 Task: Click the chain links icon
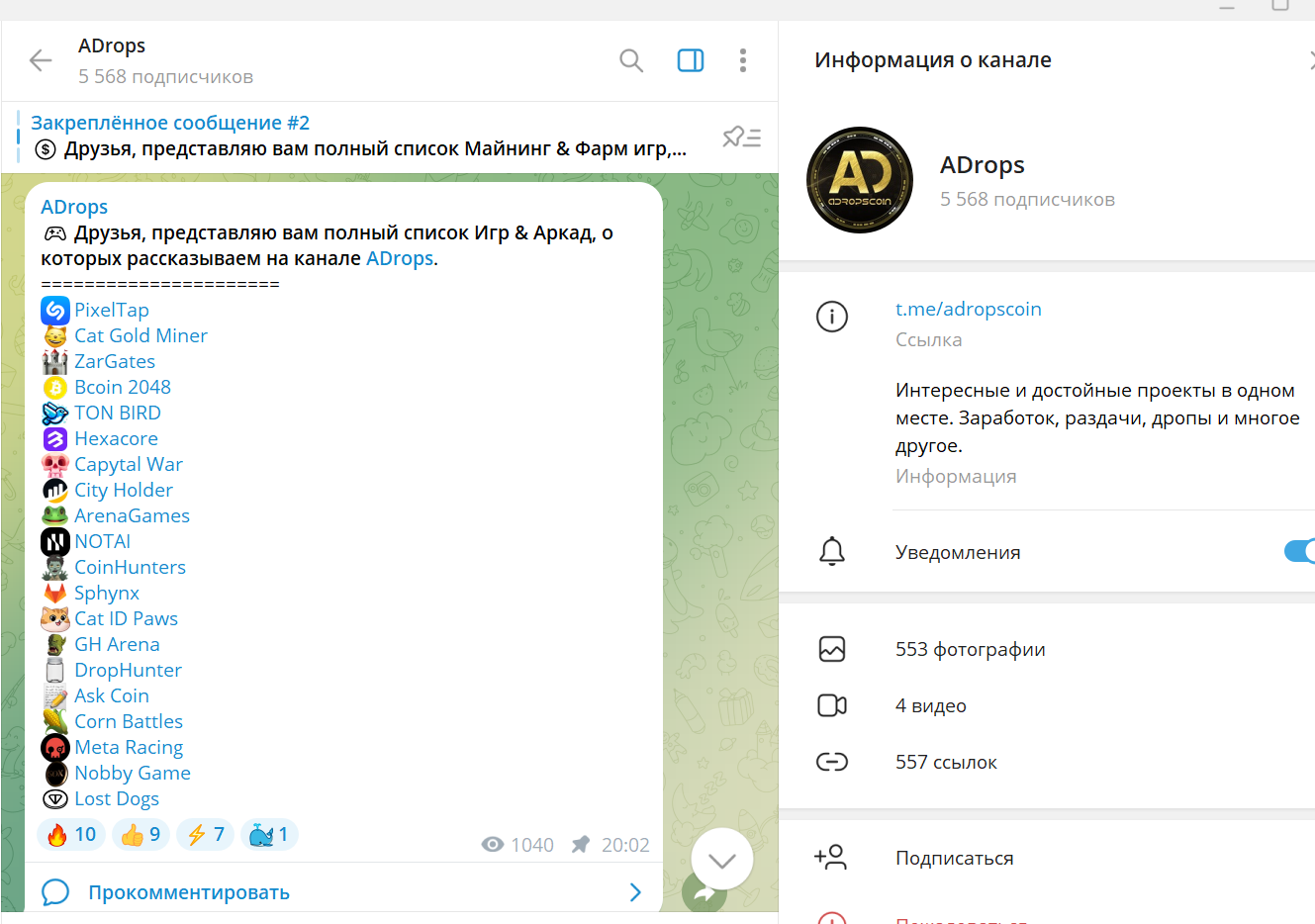pyautogui.click(x=832, y=762)
